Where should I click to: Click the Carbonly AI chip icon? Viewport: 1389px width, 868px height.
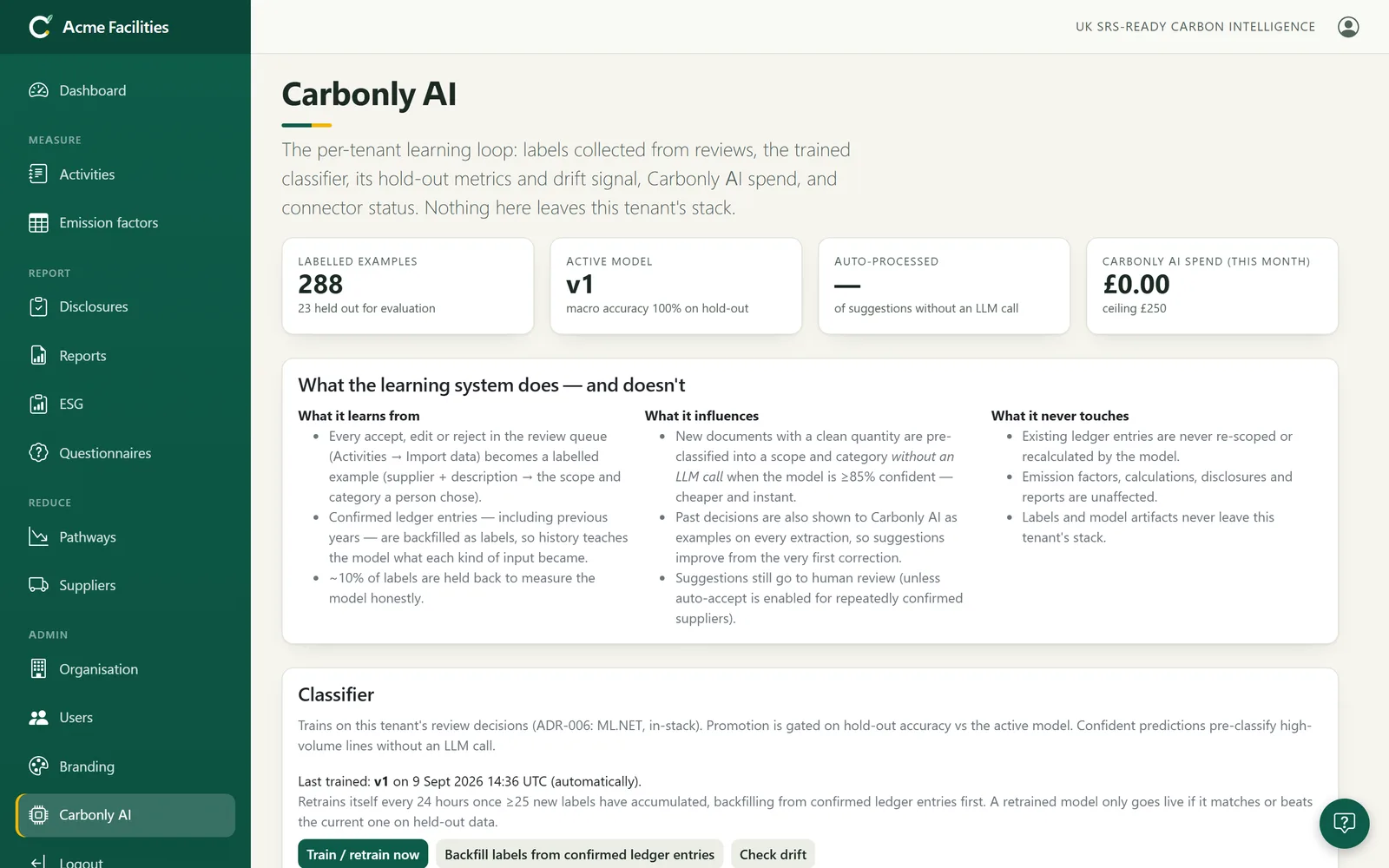pos(38,815)
